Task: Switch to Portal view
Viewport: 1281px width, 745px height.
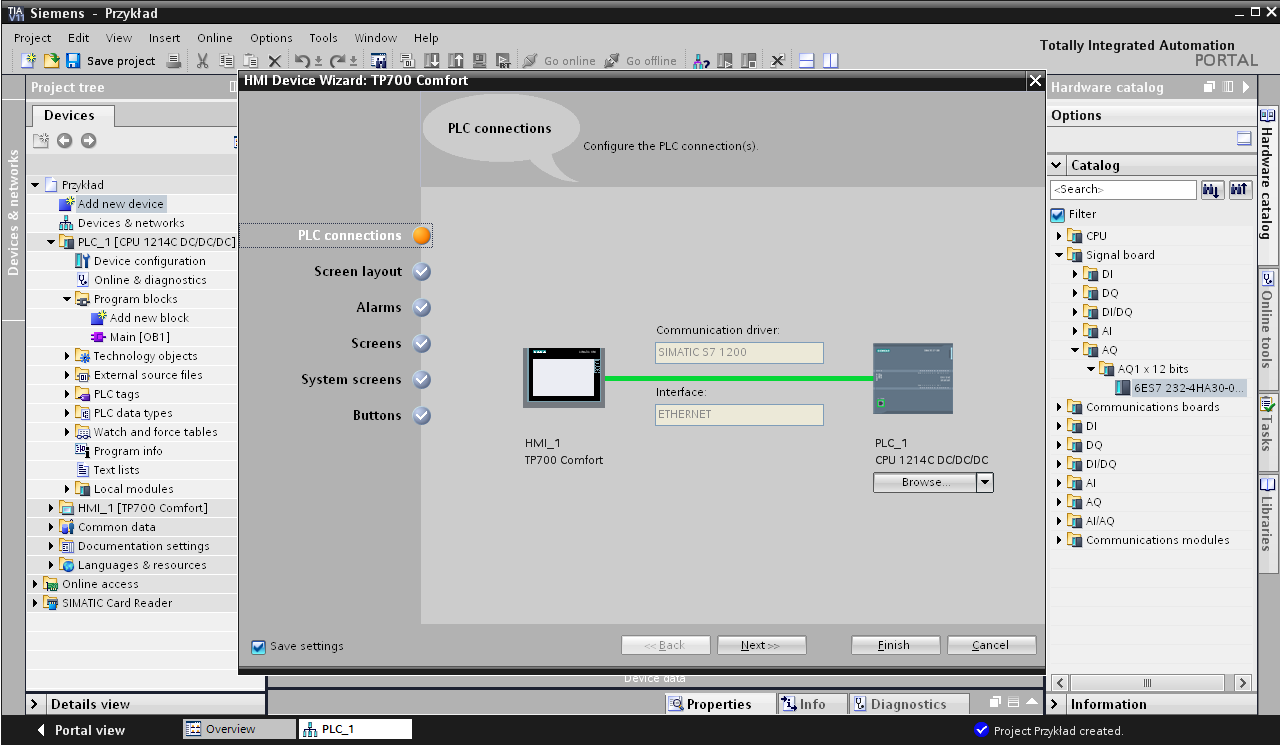Action: (x=80, y=730)
